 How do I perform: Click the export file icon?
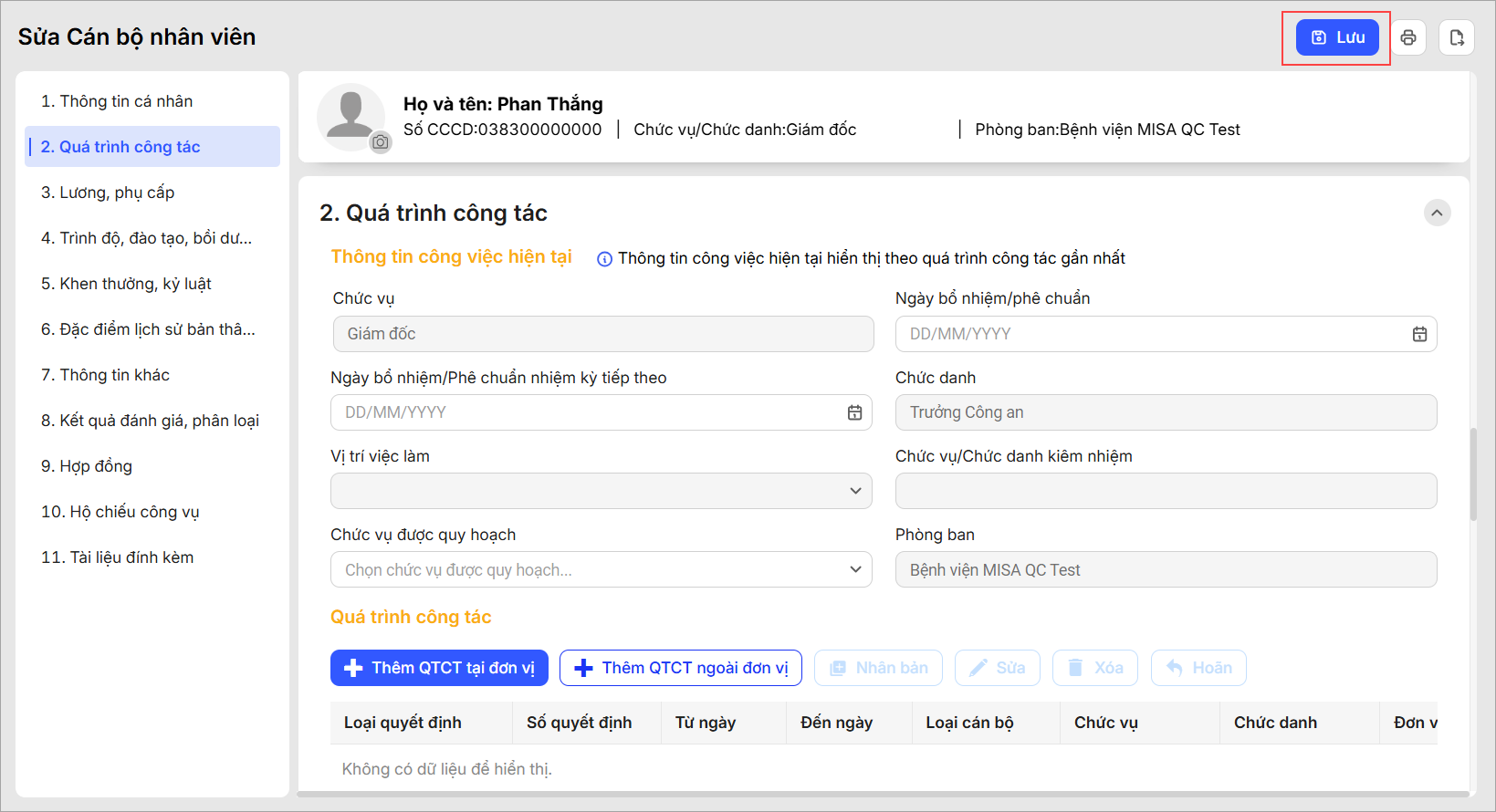tap(1457, 37)
